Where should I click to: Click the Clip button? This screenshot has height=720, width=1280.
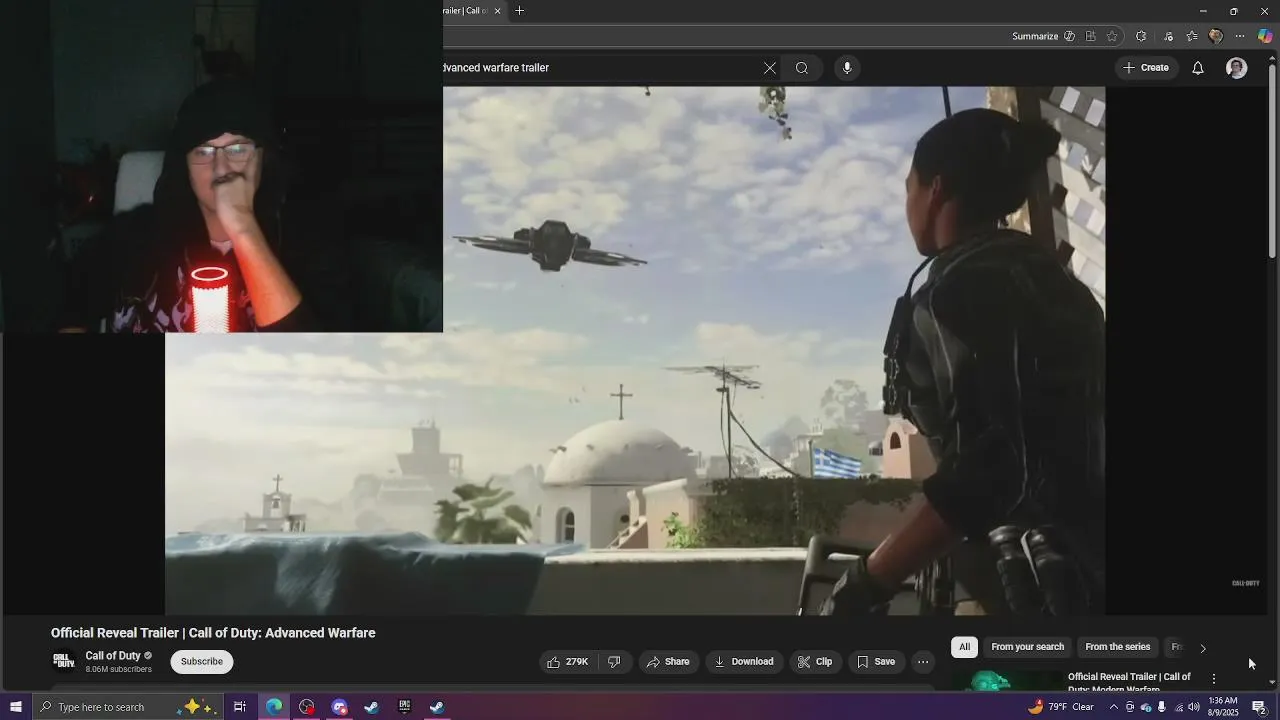(815, 662)
